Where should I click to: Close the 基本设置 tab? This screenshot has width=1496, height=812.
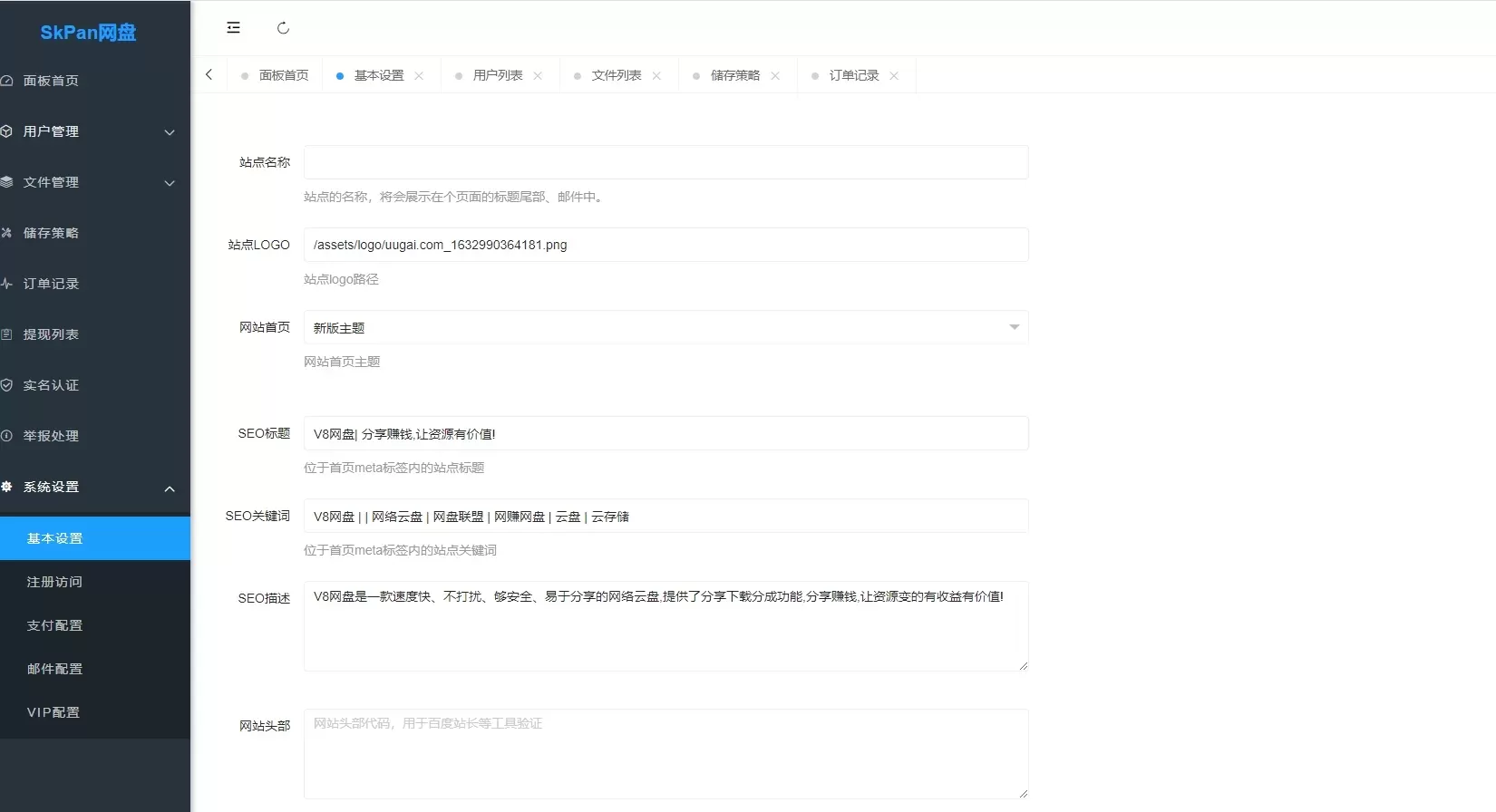pos(419,76)
